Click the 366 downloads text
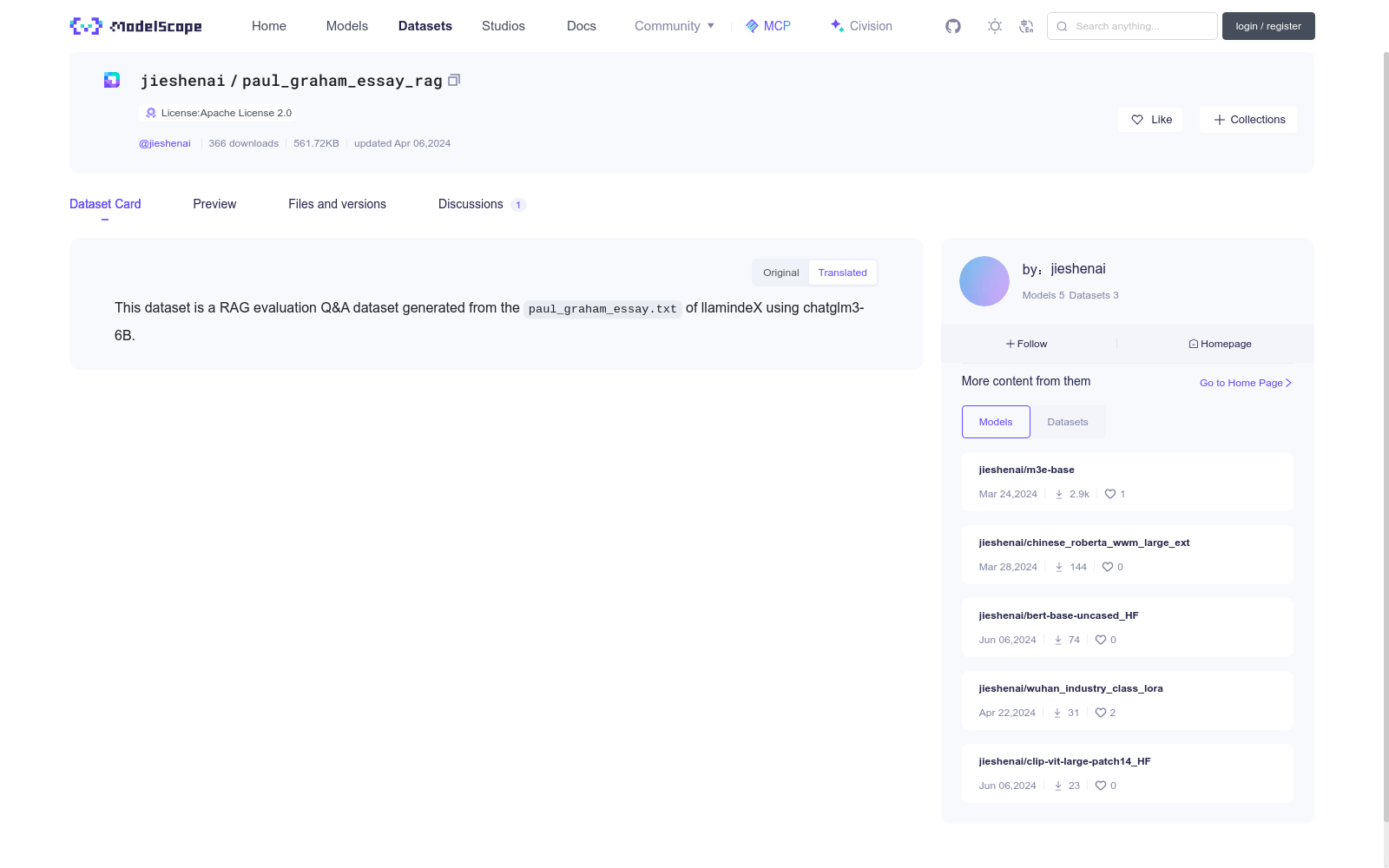1389x868 pixels. coord(243,143)
